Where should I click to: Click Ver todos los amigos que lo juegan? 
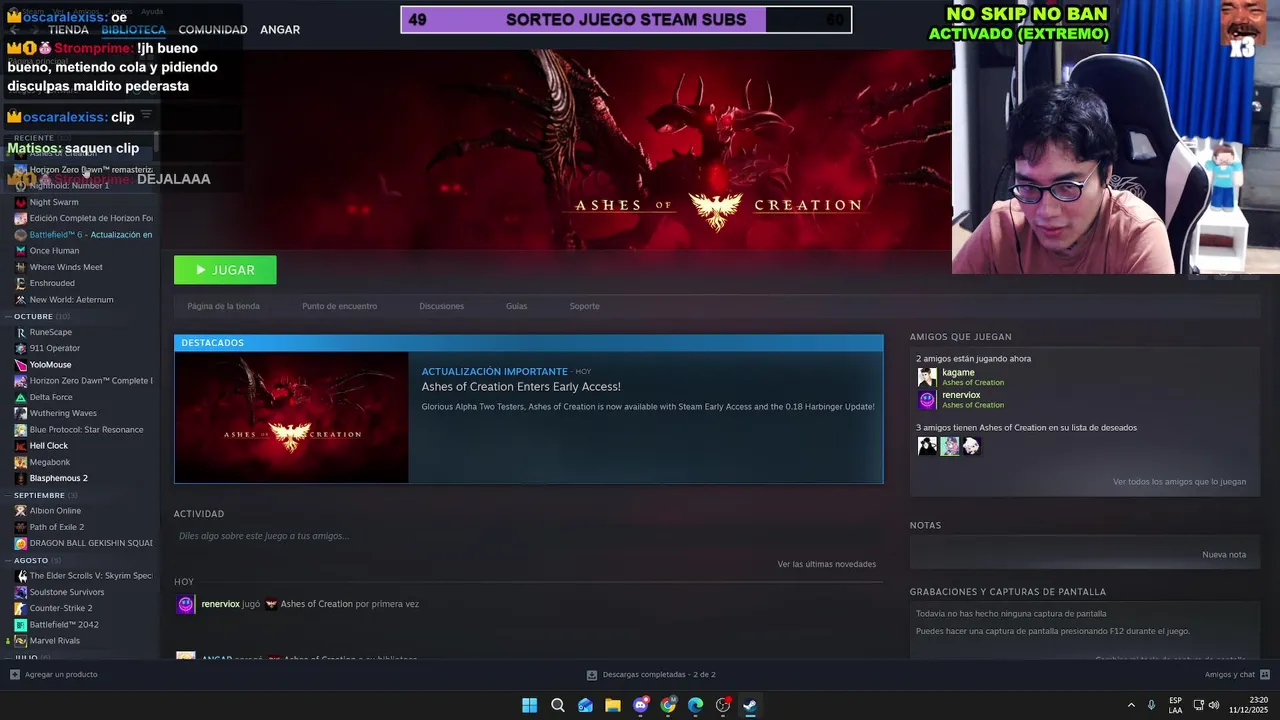[x=1179, y=482]
